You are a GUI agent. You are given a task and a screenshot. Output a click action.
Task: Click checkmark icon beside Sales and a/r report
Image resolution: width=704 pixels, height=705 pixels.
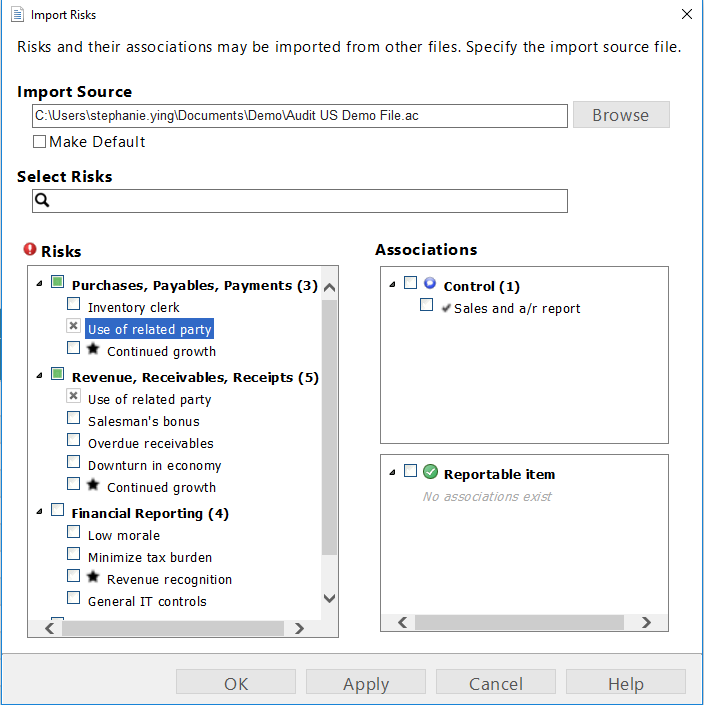tap(446, 308)
